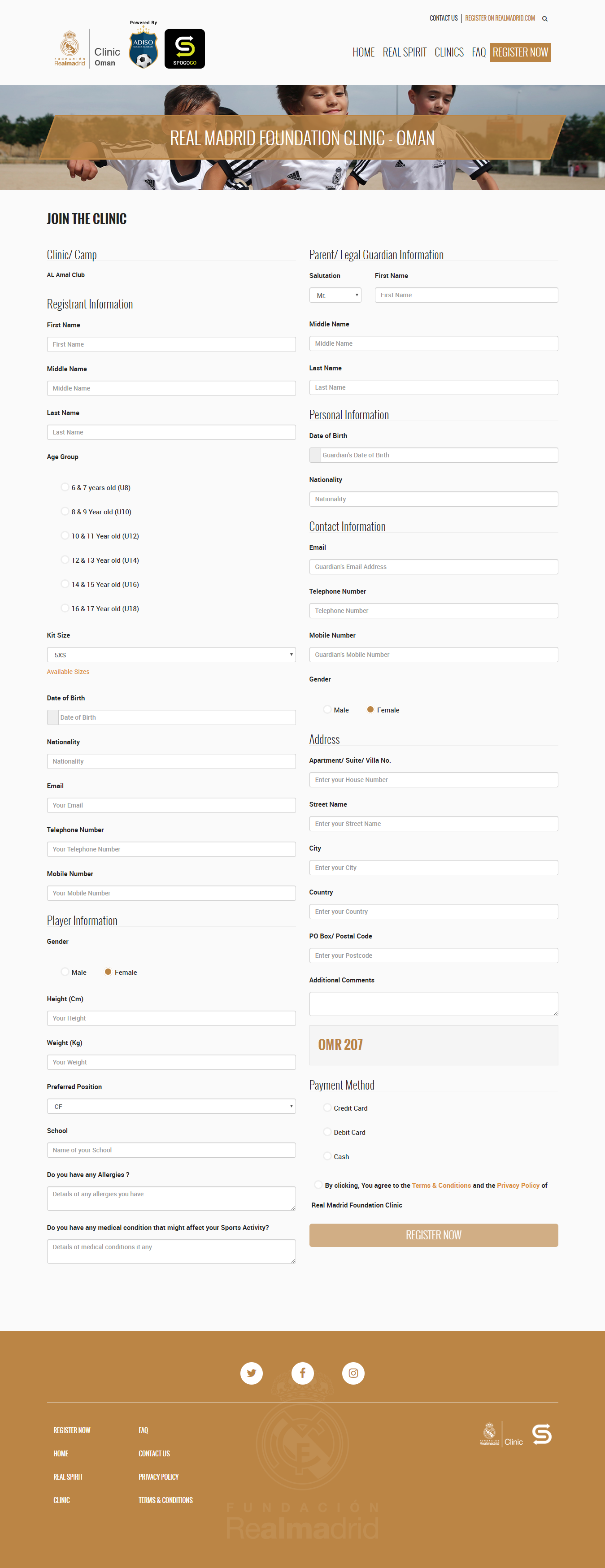The width and height of the screenshot is (605, 1568).
Task: Select 16 & 17 Year old (U18)
Action: pos(65,608)
